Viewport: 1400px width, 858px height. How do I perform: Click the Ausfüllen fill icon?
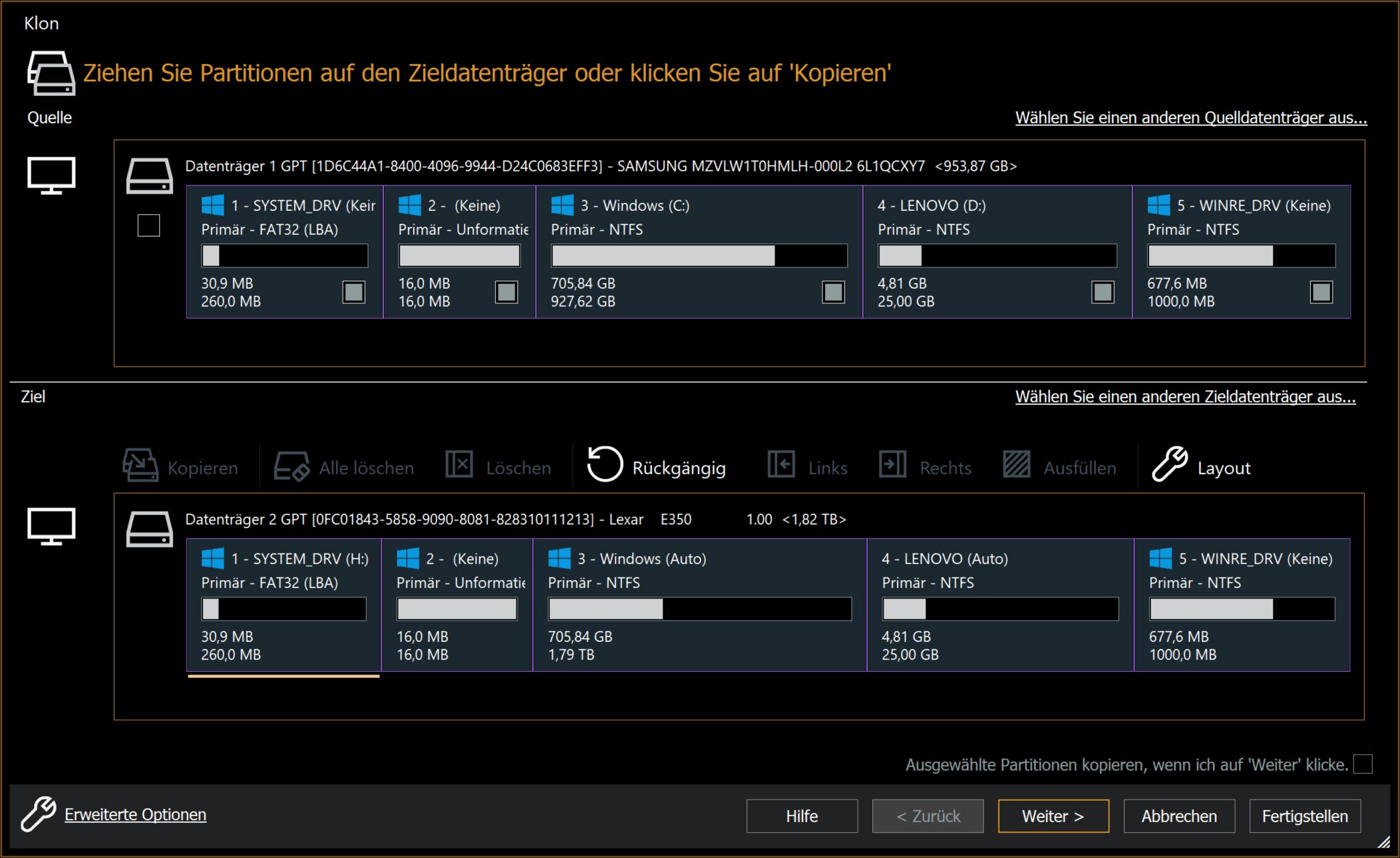(1017, 464)
